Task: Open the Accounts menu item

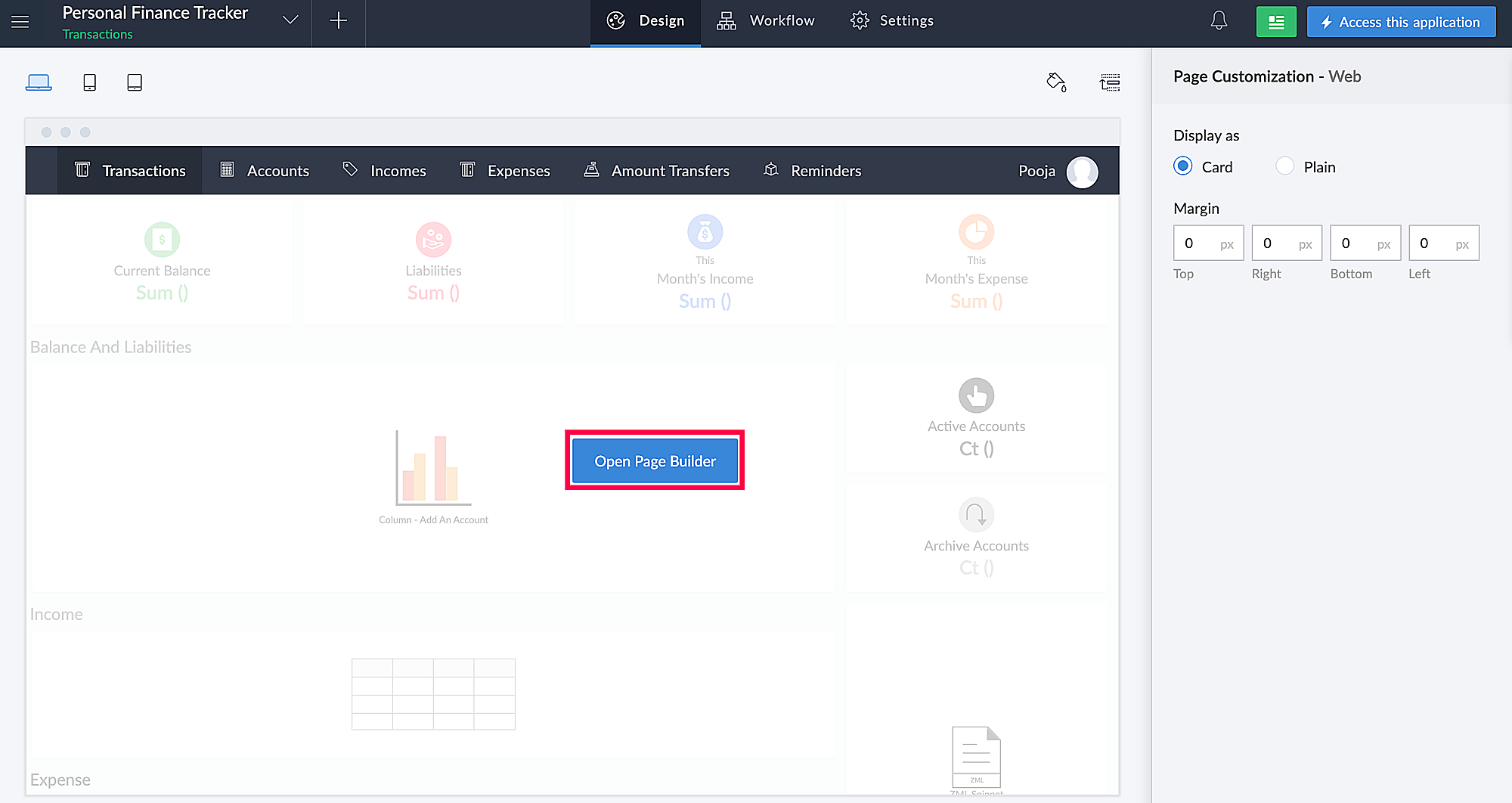Action: click(x=265, y=171)
